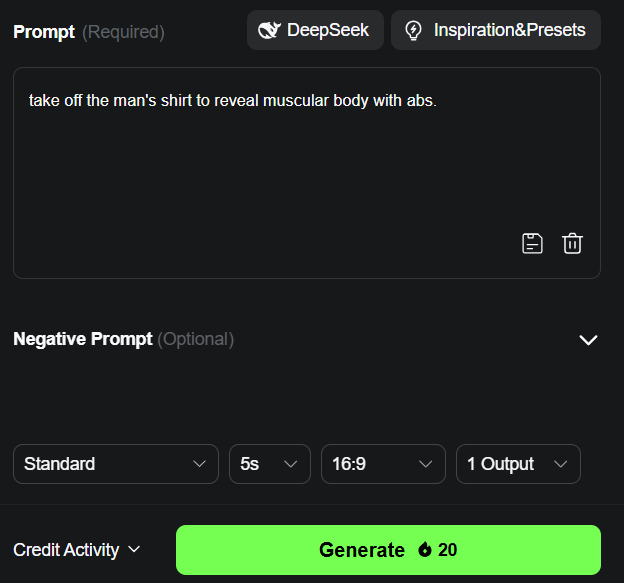Click the green Generate button
Screen dimensions: 624x583
coord(388,550)
